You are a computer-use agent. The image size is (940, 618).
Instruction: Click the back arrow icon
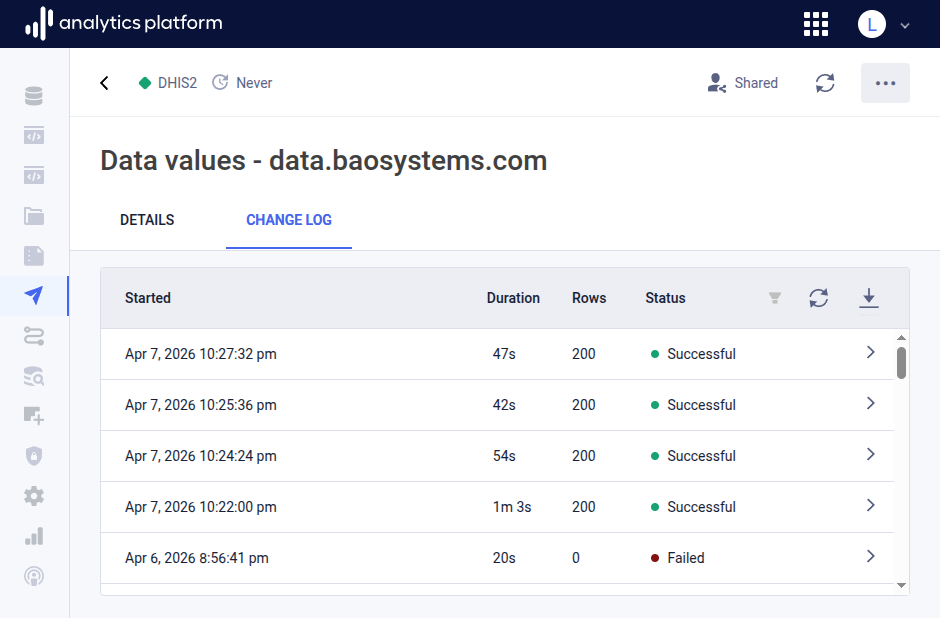[104, 83]
